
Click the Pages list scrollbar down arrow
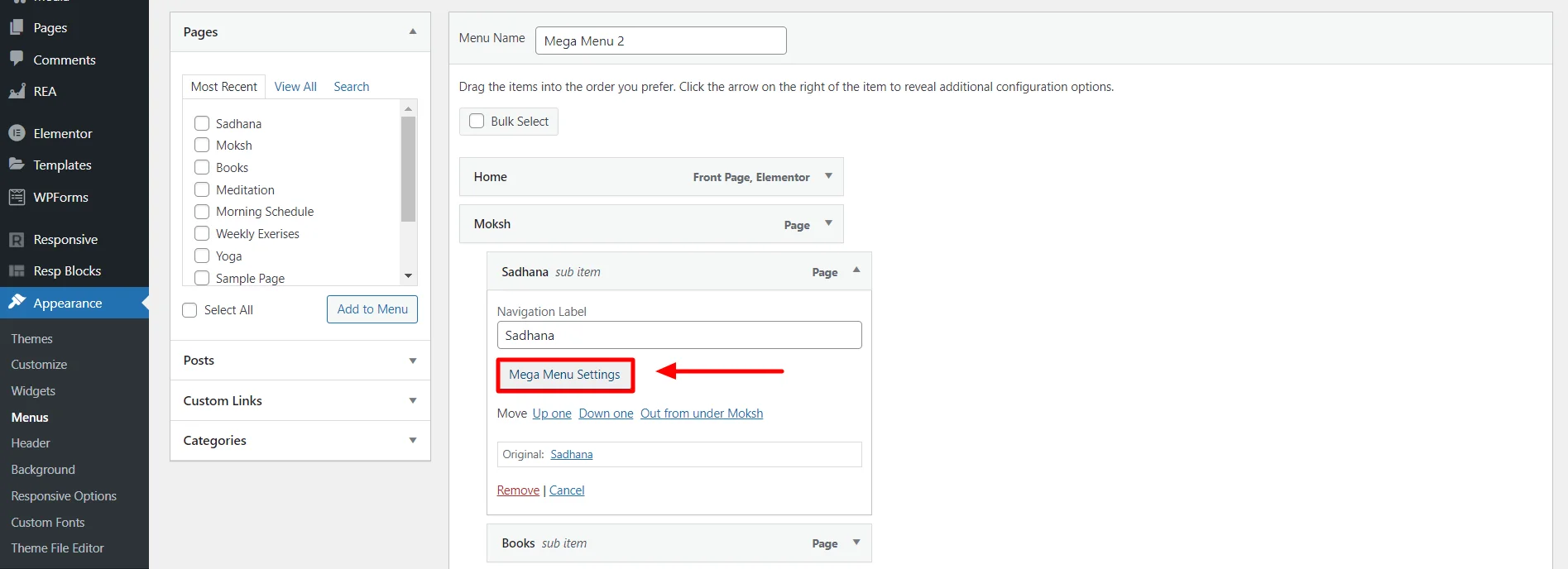coord(408,275)
